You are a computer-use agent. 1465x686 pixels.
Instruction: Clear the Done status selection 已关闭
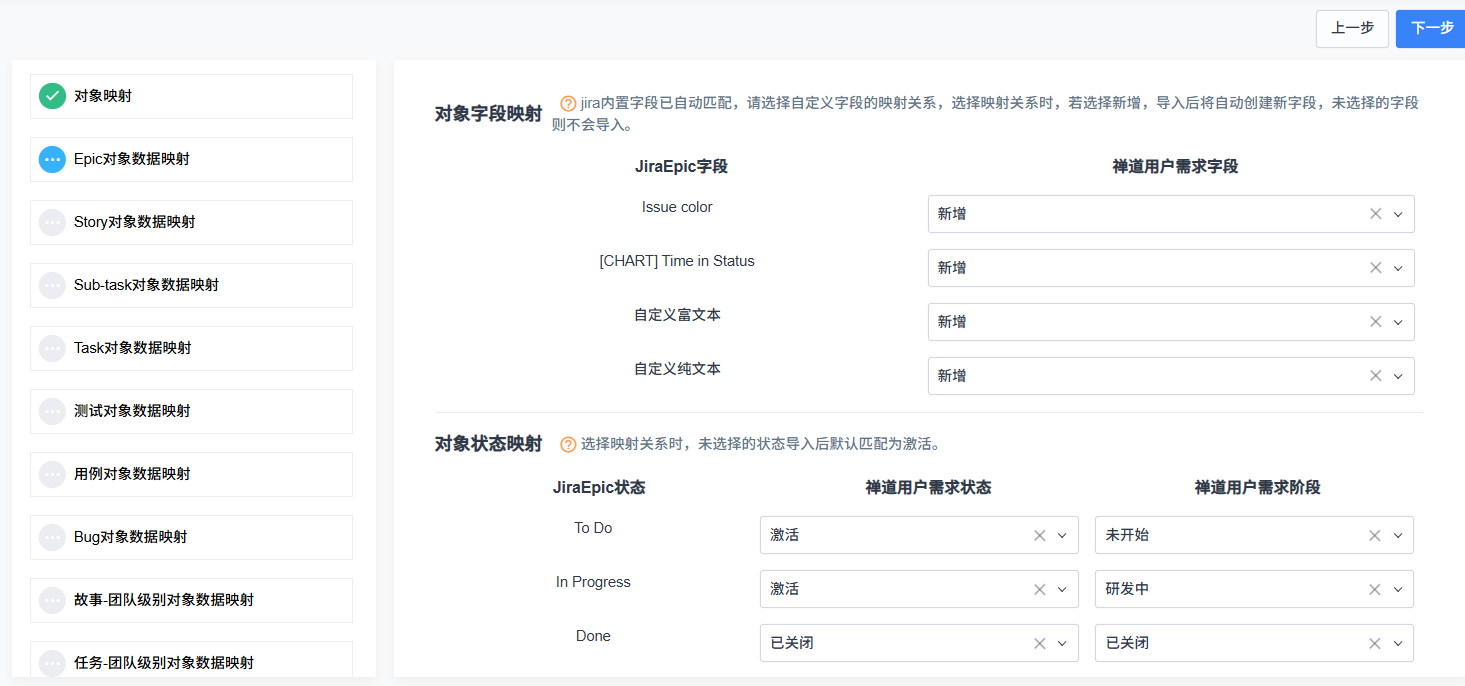tap(1040, 643)
